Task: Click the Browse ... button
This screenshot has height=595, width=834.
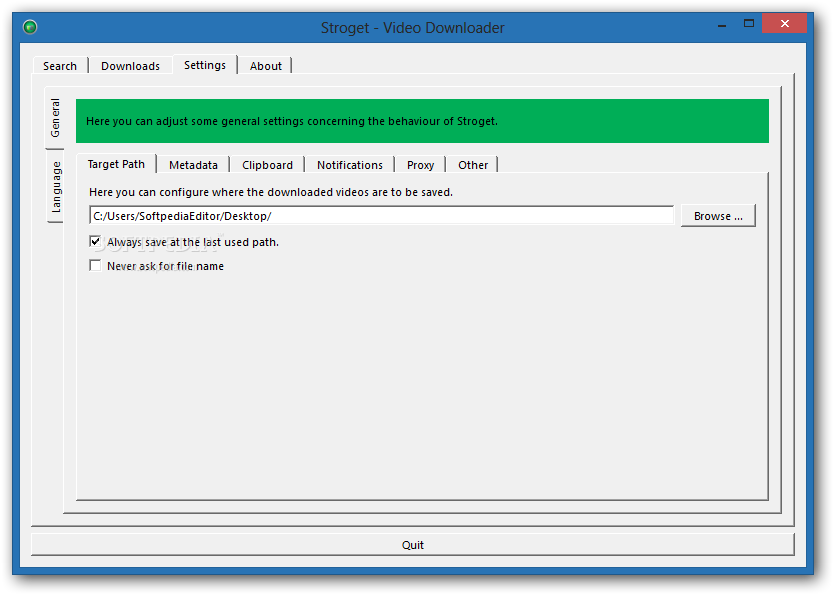Action: click(718, 216)
